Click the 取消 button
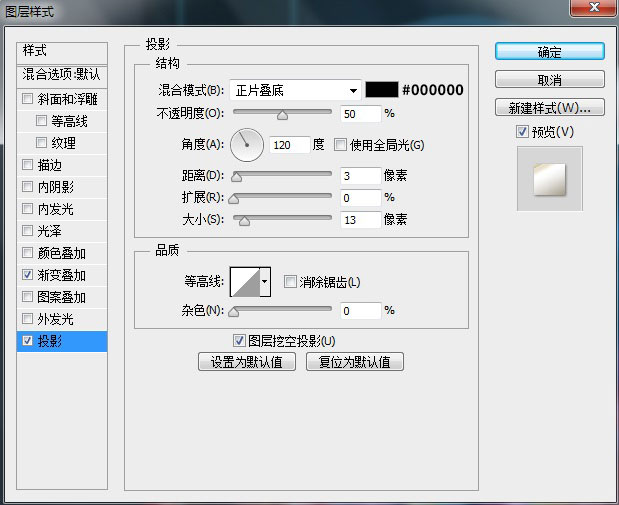Image resolution: width=619 pixels, height=505 pixels. click(550, 80)
